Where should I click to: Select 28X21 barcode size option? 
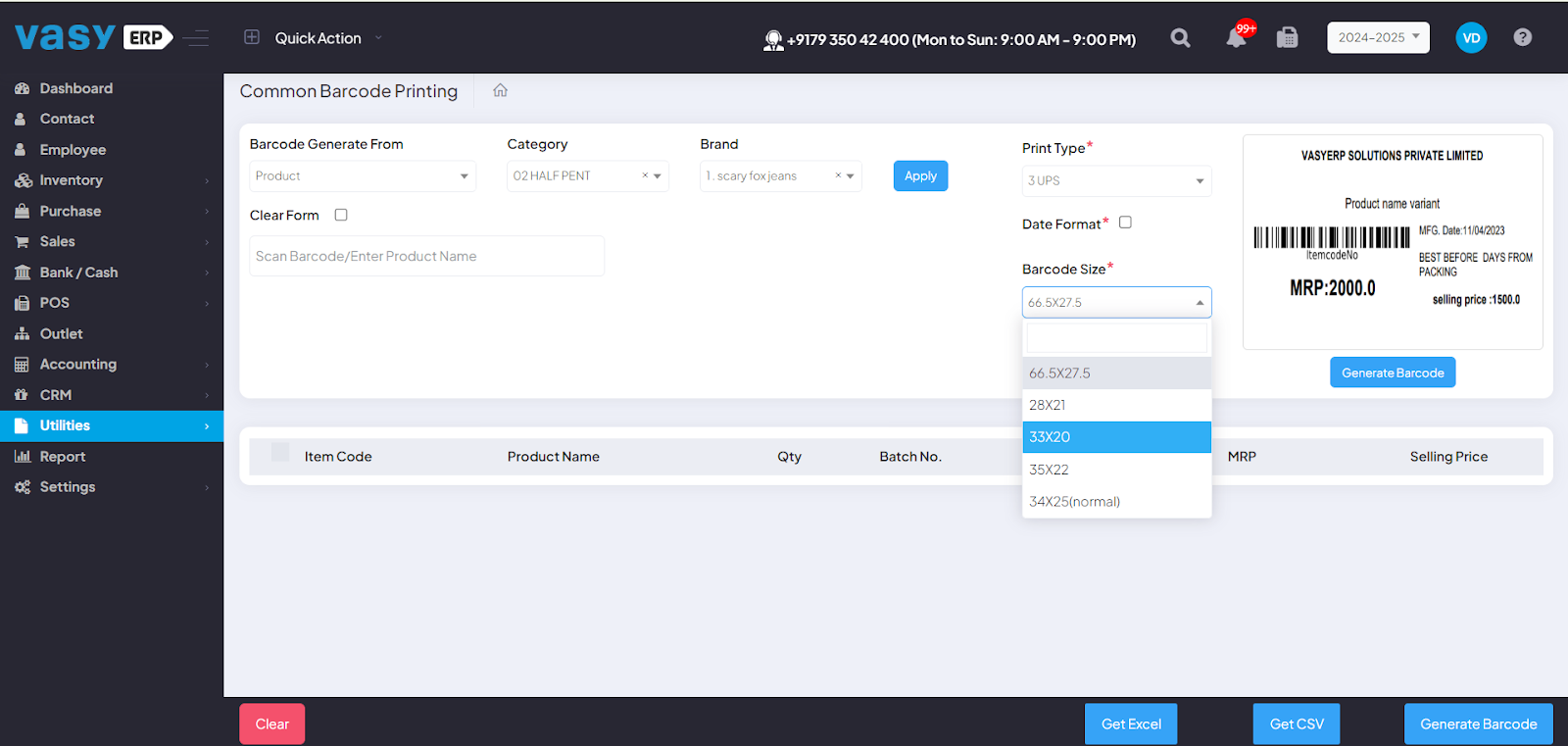pos(1117,405)
